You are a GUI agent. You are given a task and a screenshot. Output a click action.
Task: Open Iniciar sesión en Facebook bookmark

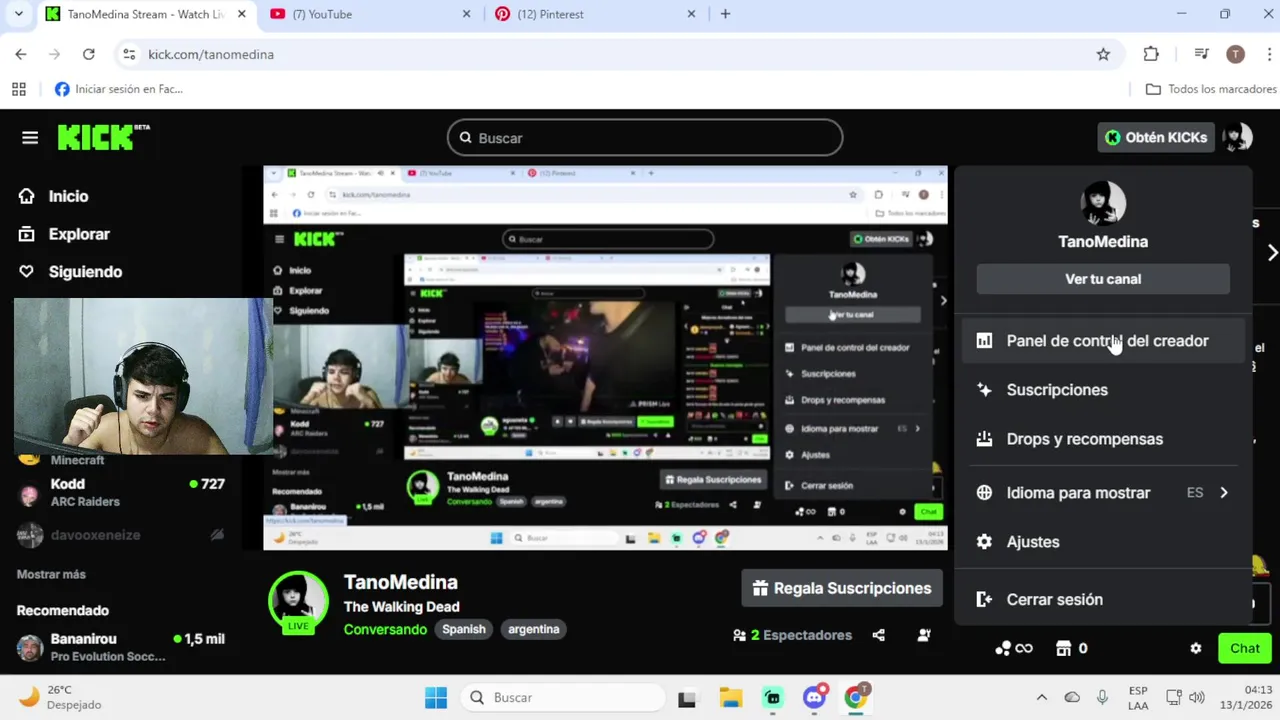pos(119,89)
